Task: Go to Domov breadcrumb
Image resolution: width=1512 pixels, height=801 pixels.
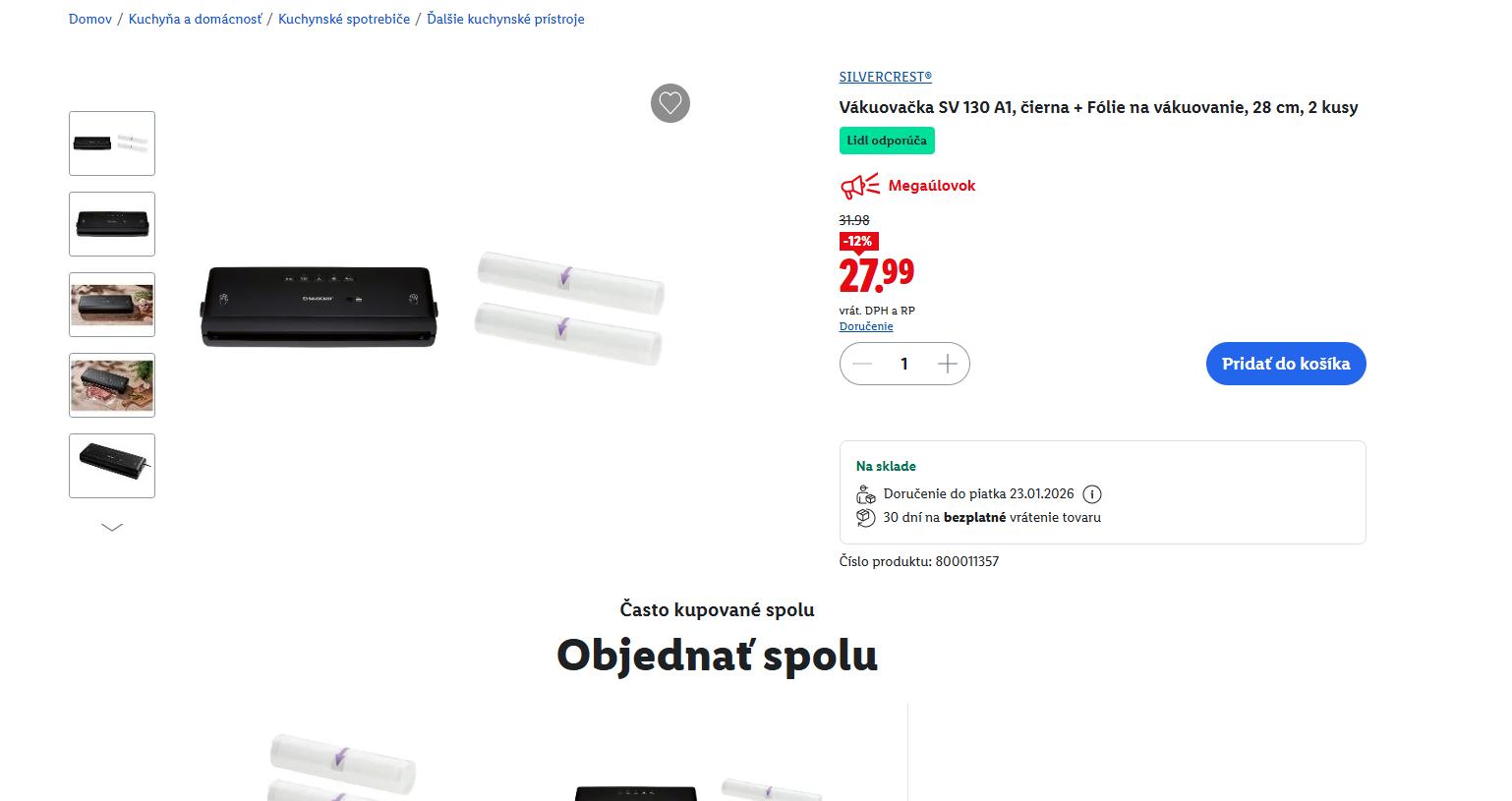Action: coord(90,19)
